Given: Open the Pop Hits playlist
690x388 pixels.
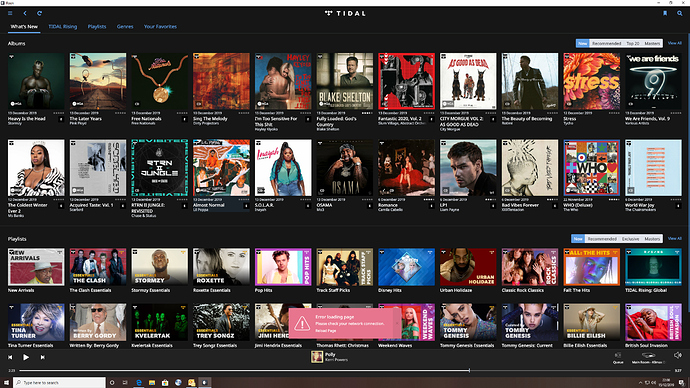Looking at the screenshot, I should pyautogui.click(x=283, y=267).
